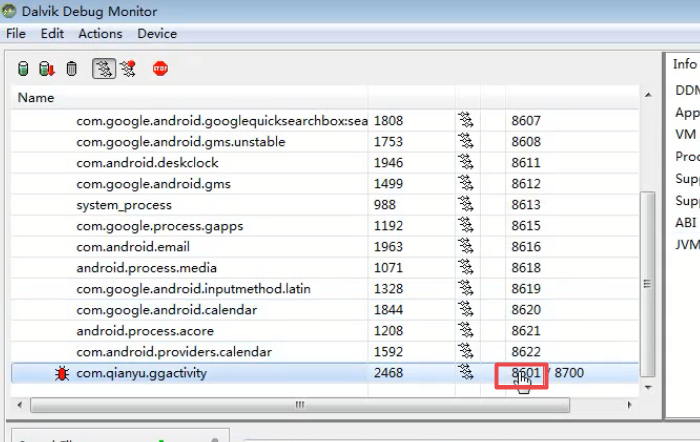
Task: Click thread icon in the inputmethod.latin row
Action: tap(466, 288)
